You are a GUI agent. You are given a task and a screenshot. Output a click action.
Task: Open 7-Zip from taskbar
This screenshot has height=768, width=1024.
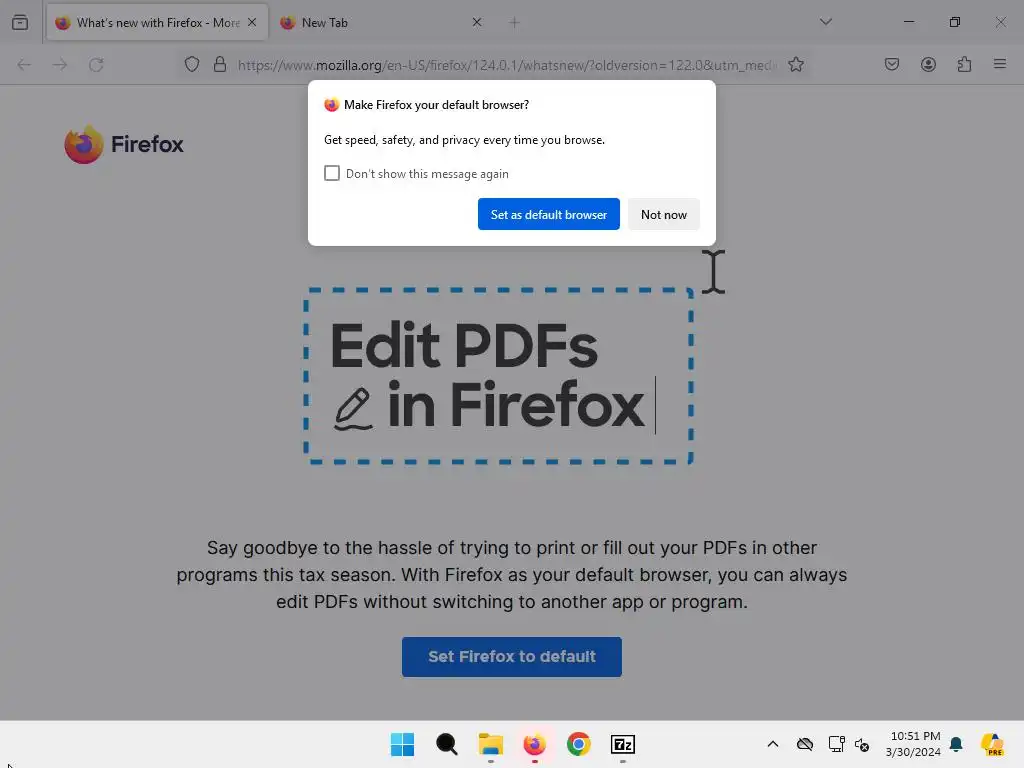(622, 744)
